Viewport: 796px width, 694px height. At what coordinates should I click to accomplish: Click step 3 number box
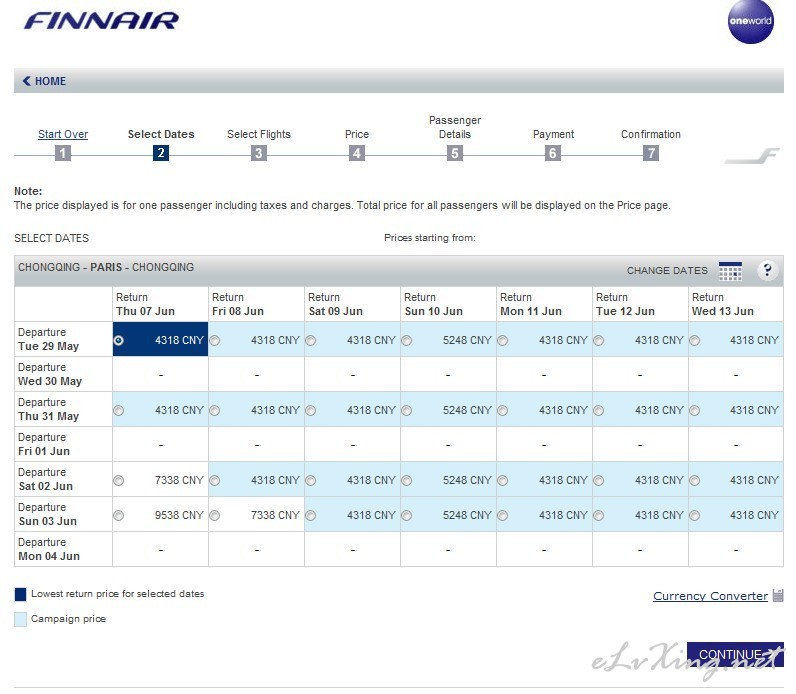(x=259, y=153)
